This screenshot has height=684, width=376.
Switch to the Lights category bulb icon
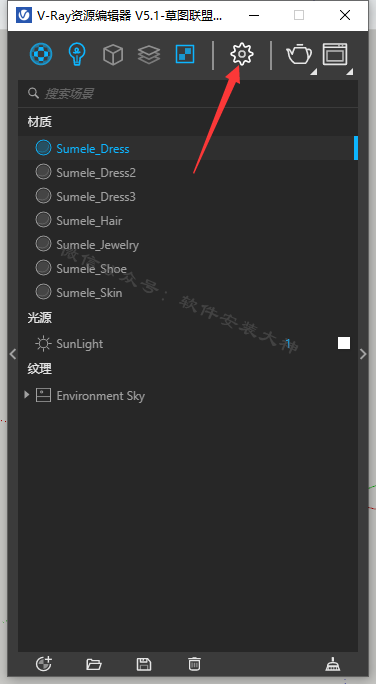pos(77,54)
